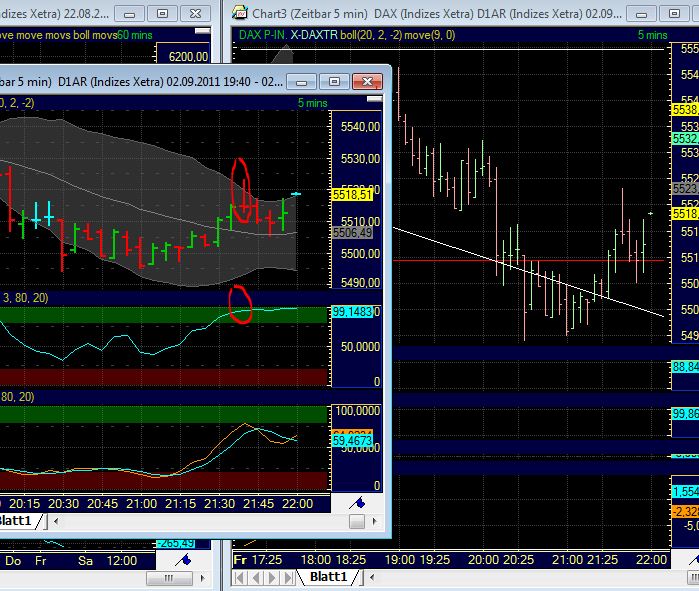
Task: Click the Chart3 window title icon
Action: tap(240, 12)
